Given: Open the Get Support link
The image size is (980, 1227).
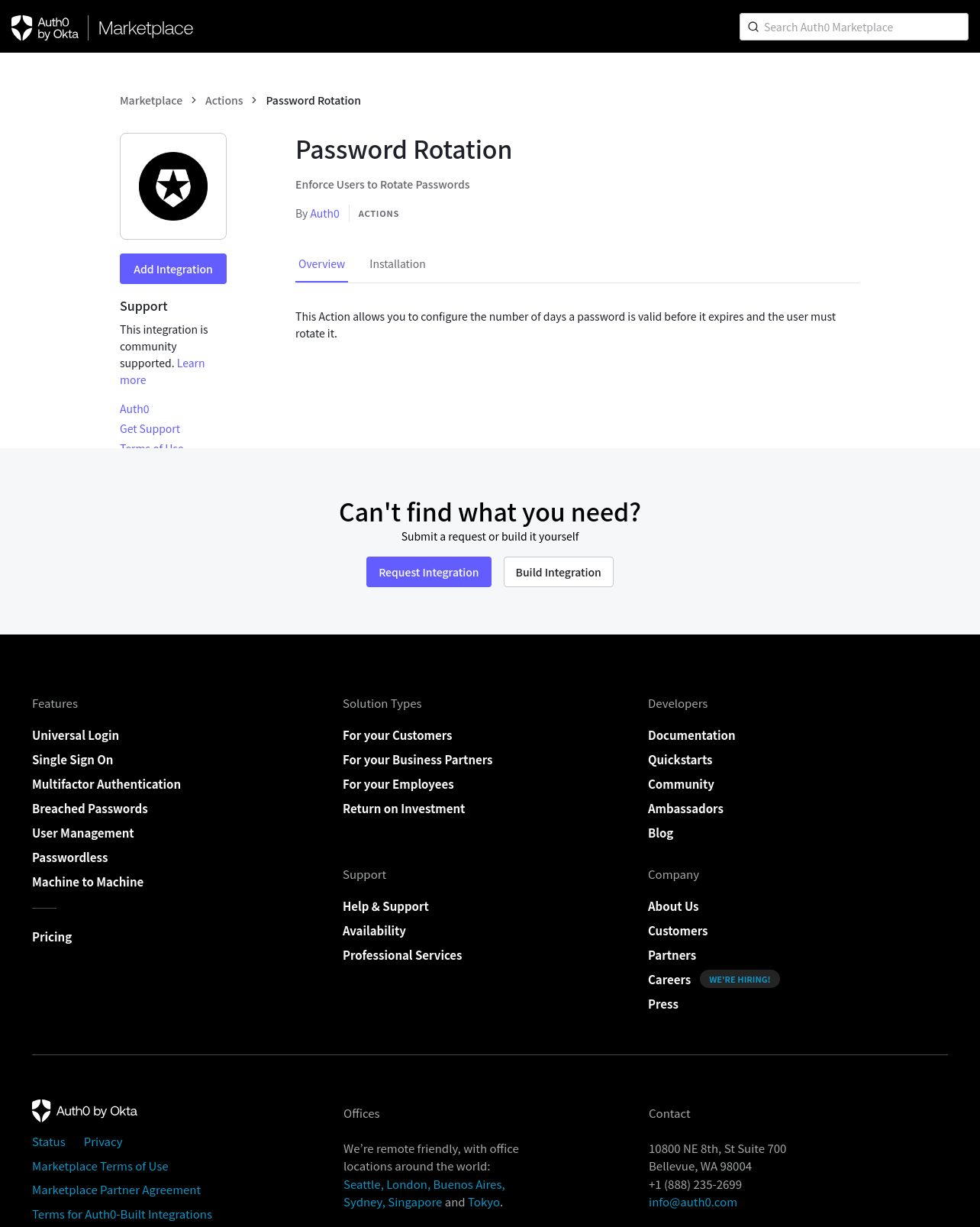Looking at the screenshot, I should (x=150, y=429).
